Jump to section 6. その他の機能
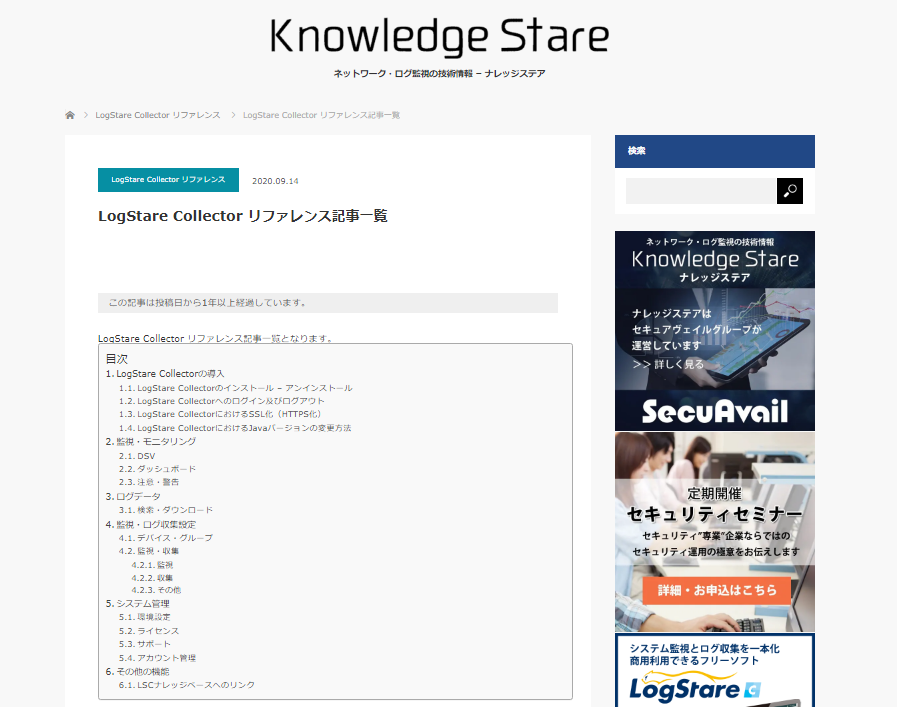897x707 pixels. click(x=137, y=672)
